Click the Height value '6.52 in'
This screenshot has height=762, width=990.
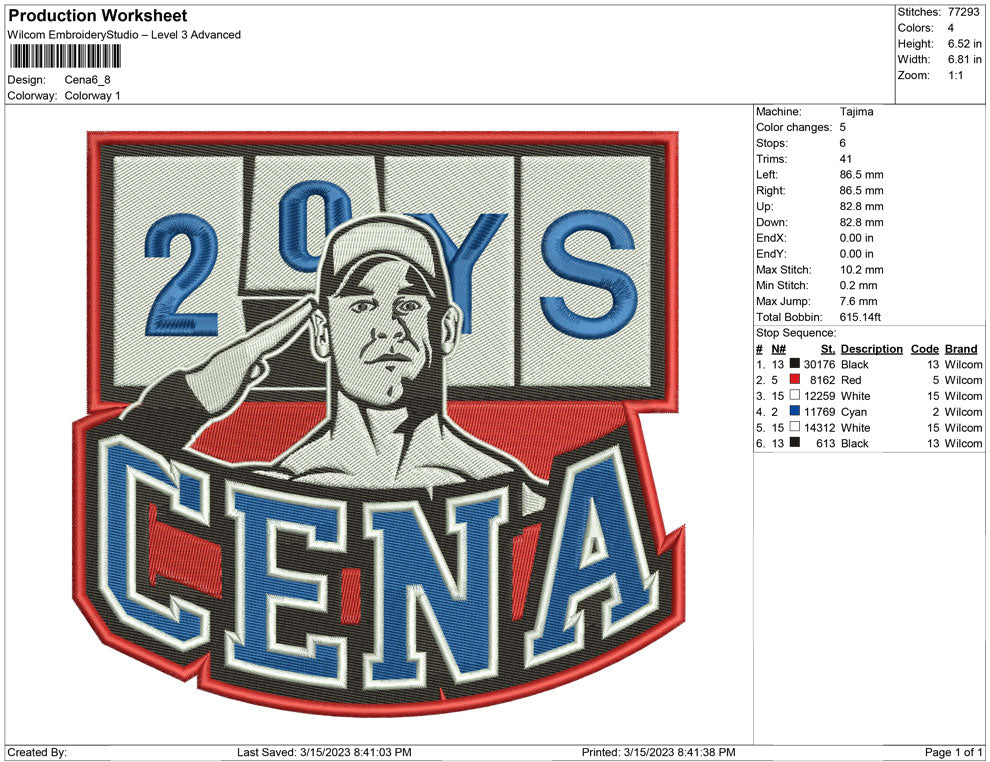point(965,44)
